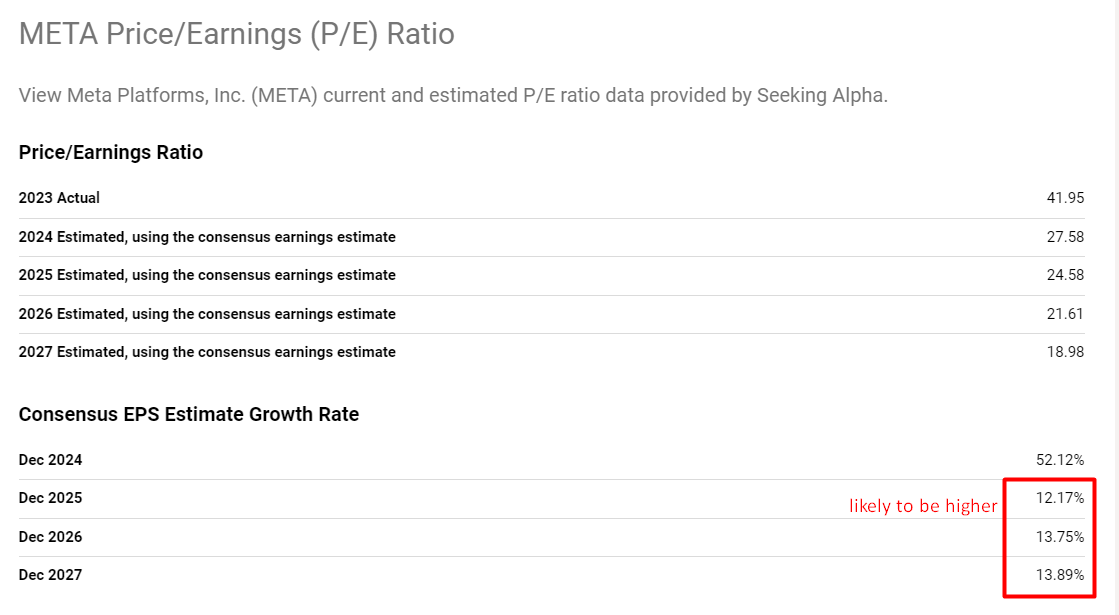Select the 13.75% growth rate value
Screen dimensions: 1119x615
[1060, 537]
